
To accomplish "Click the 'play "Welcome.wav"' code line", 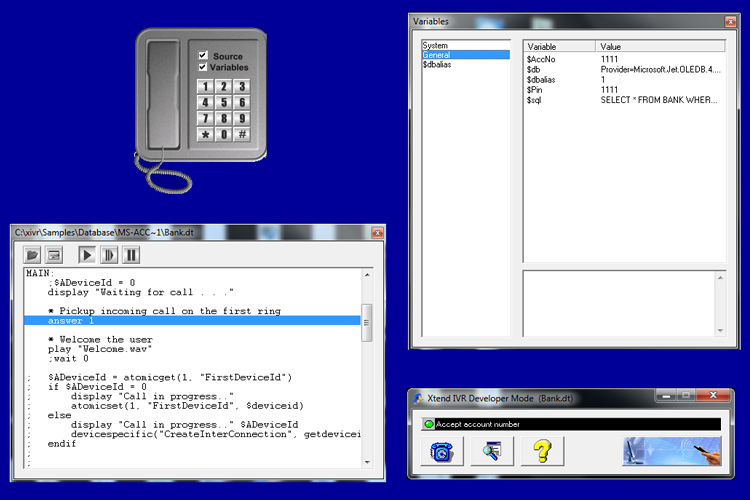I will pyautogui.click(x=100, y=349).
